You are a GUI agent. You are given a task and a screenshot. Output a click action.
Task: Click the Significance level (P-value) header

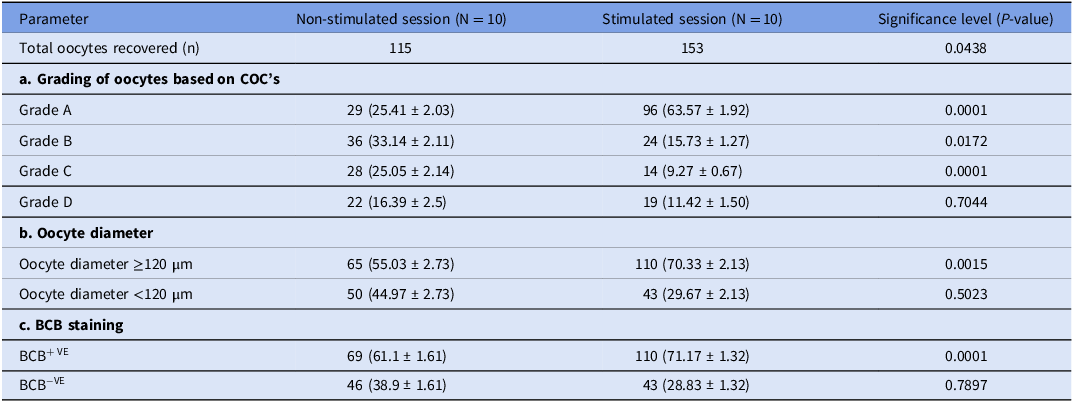965,18
